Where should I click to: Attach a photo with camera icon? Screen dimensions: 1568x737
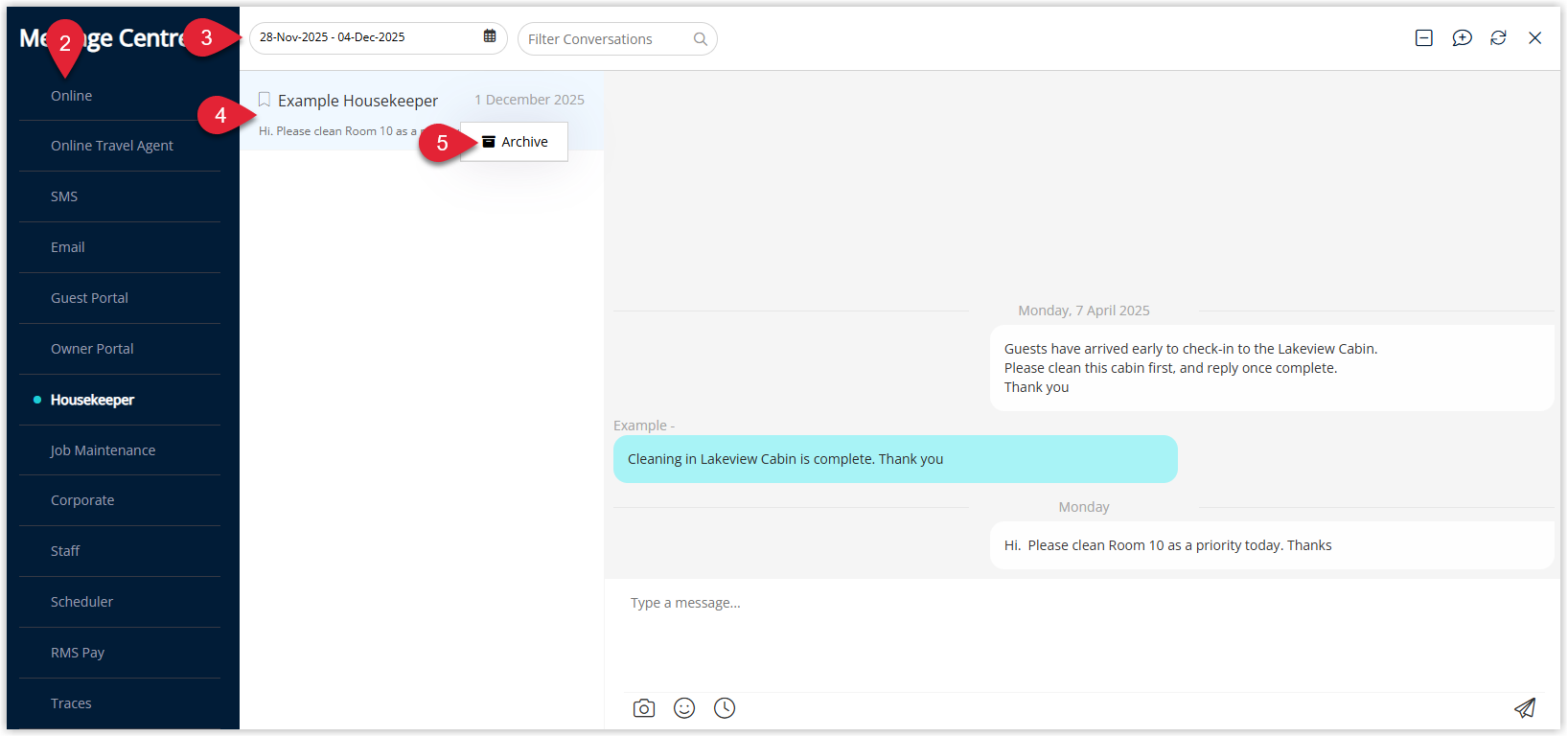644,708
